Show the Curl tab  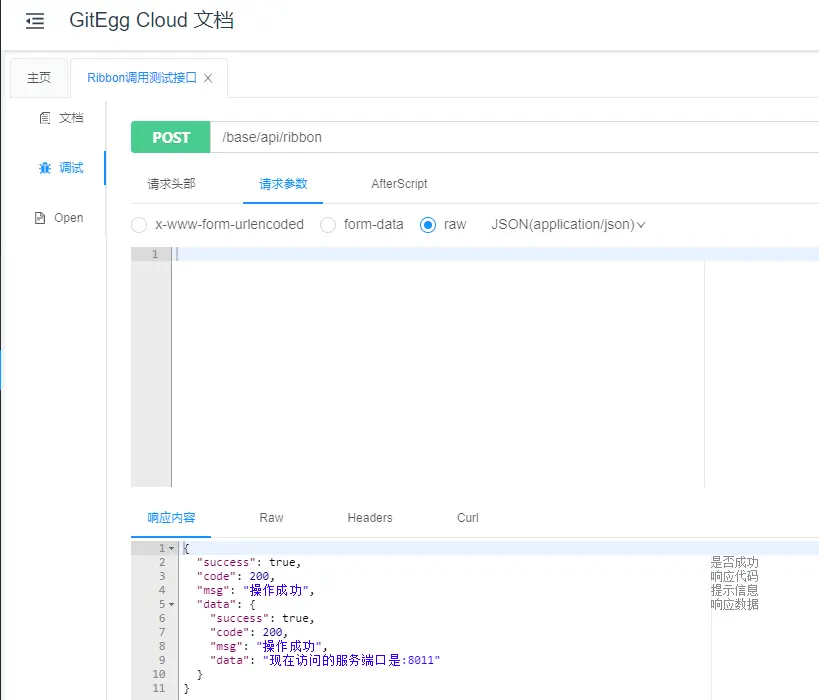[467, 518]
